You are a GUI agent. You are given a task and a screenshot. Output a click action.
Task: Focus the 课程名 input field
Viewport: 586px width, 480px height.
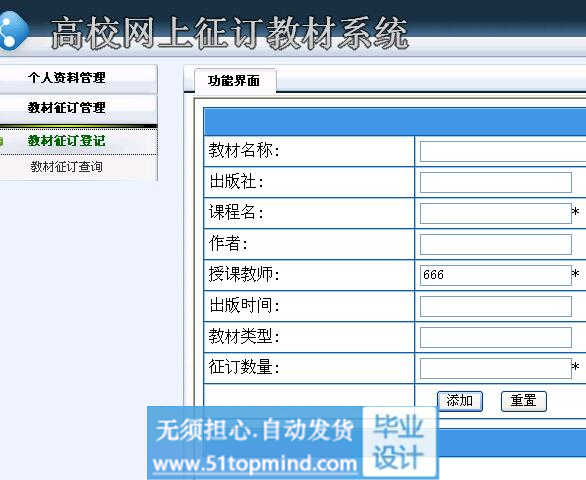496,213
